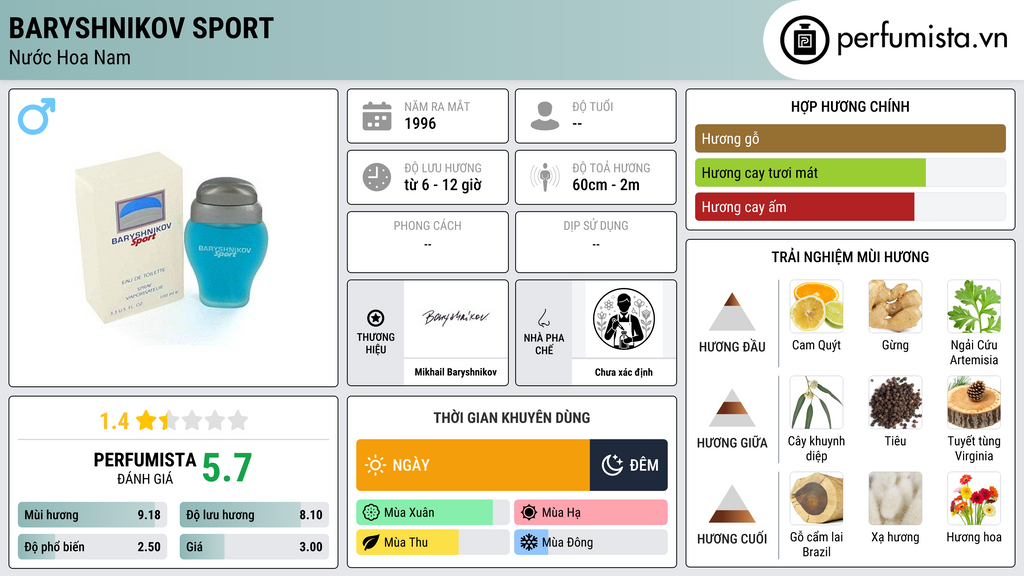This screenshot has height=576, width=1024.
Task: Click the Xạ hương musk note image
Action: (895, 498)
